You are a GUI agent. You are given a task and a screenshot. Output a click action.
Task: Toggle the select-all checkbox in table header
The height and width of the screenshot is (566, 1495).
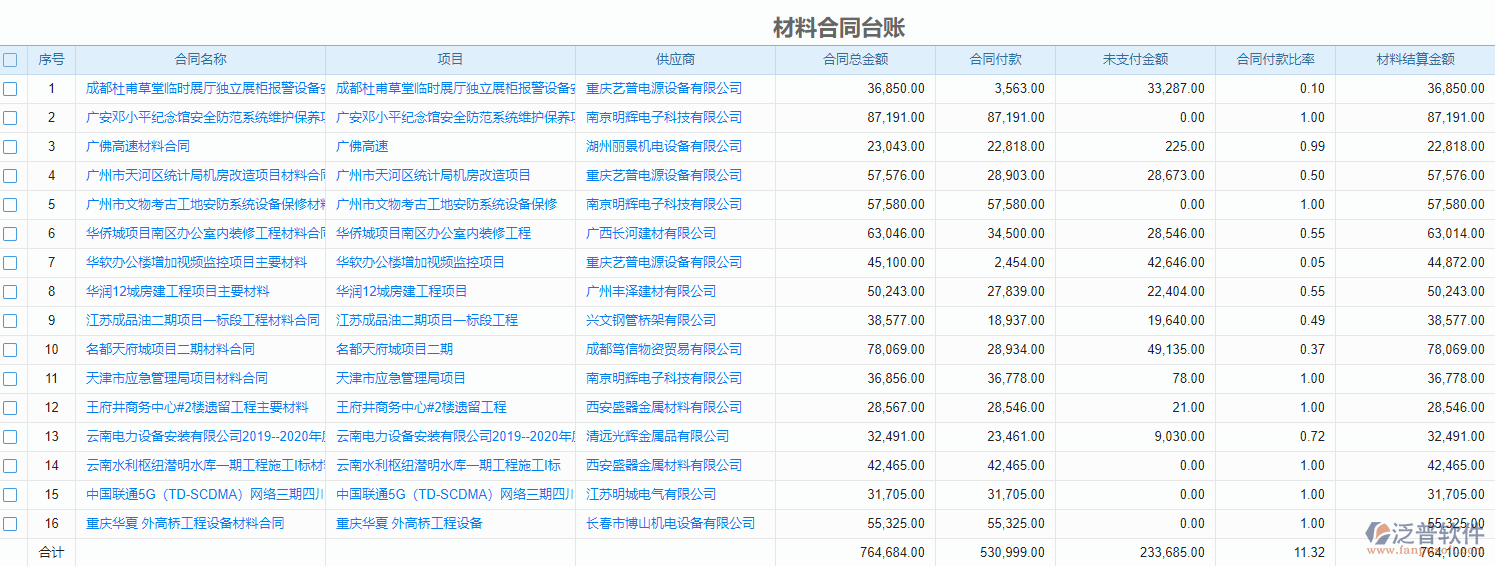[10, 60]
